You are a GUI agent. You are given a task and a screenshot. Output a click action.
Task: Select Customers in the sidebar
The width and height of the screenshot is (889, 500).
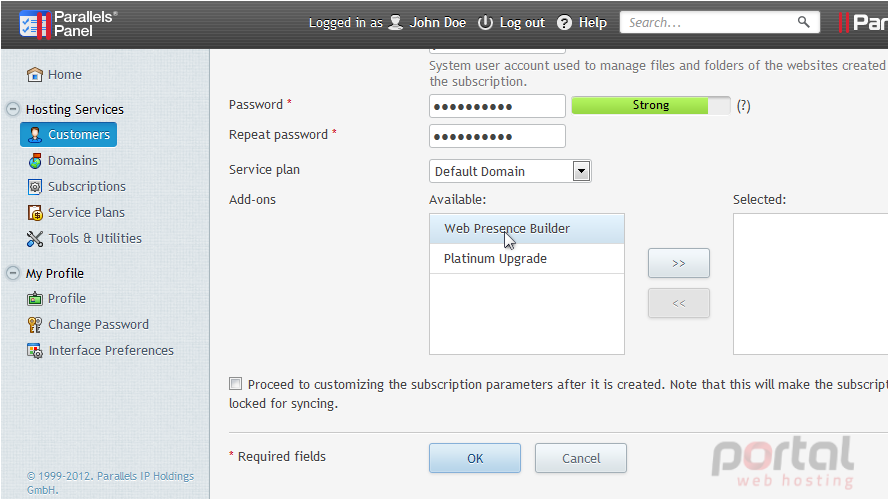(x=69, y=135)
